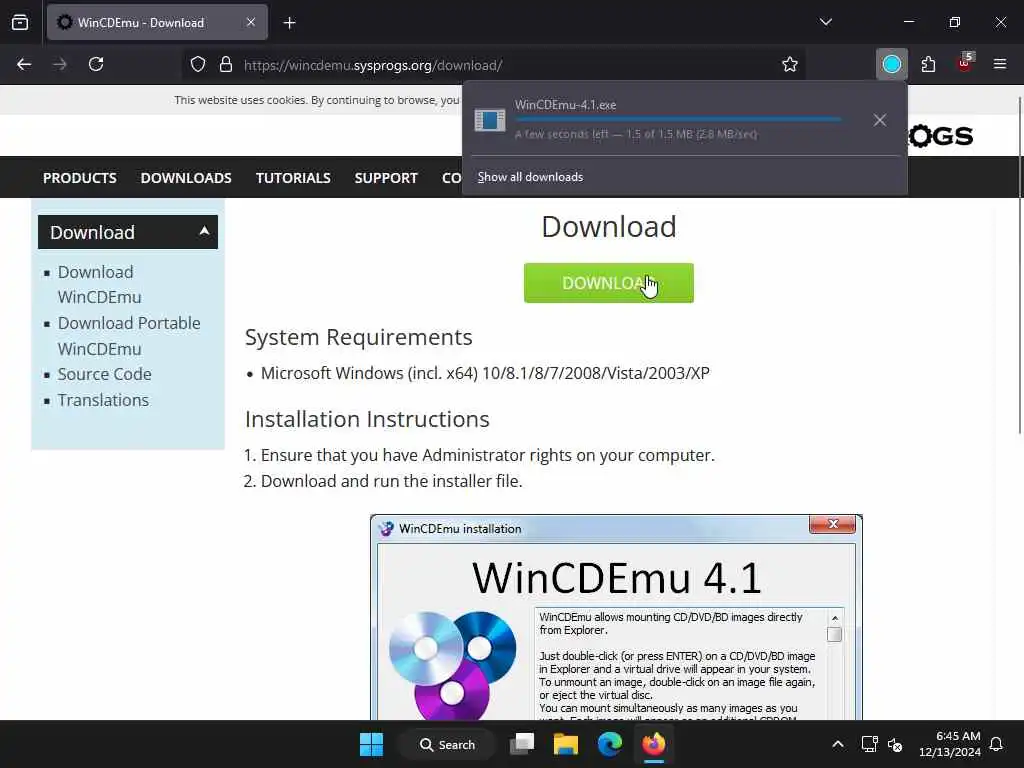Image resolution: width=1024 pixels, height=768 pixels.
Task: Bookmark this page with star icon
Action: pos(790,64)
